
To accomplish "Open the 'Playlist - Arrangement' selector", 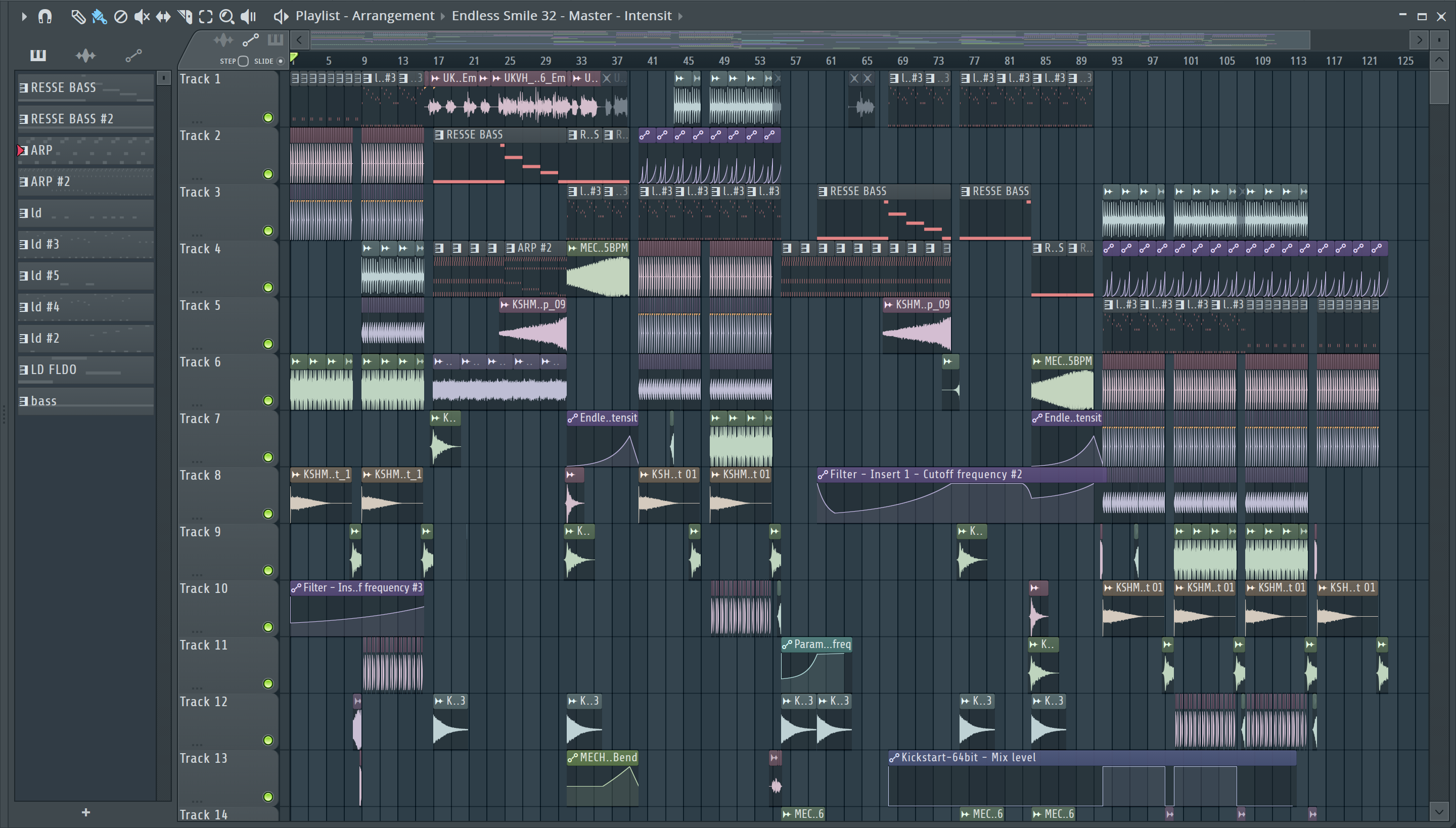I will [365, 16].
